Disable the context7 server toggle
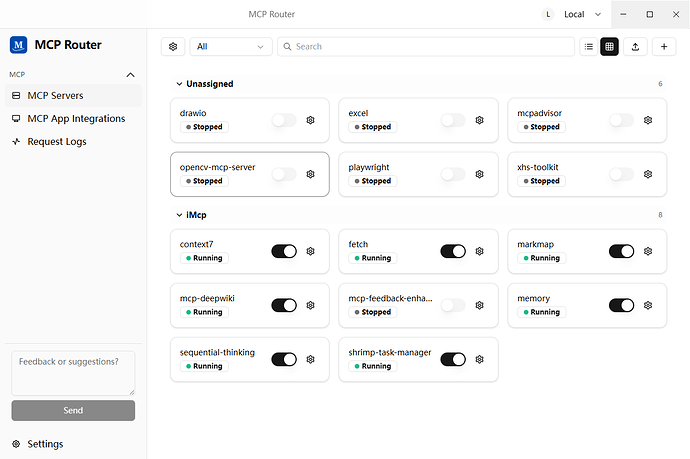The height and width of the screenshot is (459, 690). 284,251
